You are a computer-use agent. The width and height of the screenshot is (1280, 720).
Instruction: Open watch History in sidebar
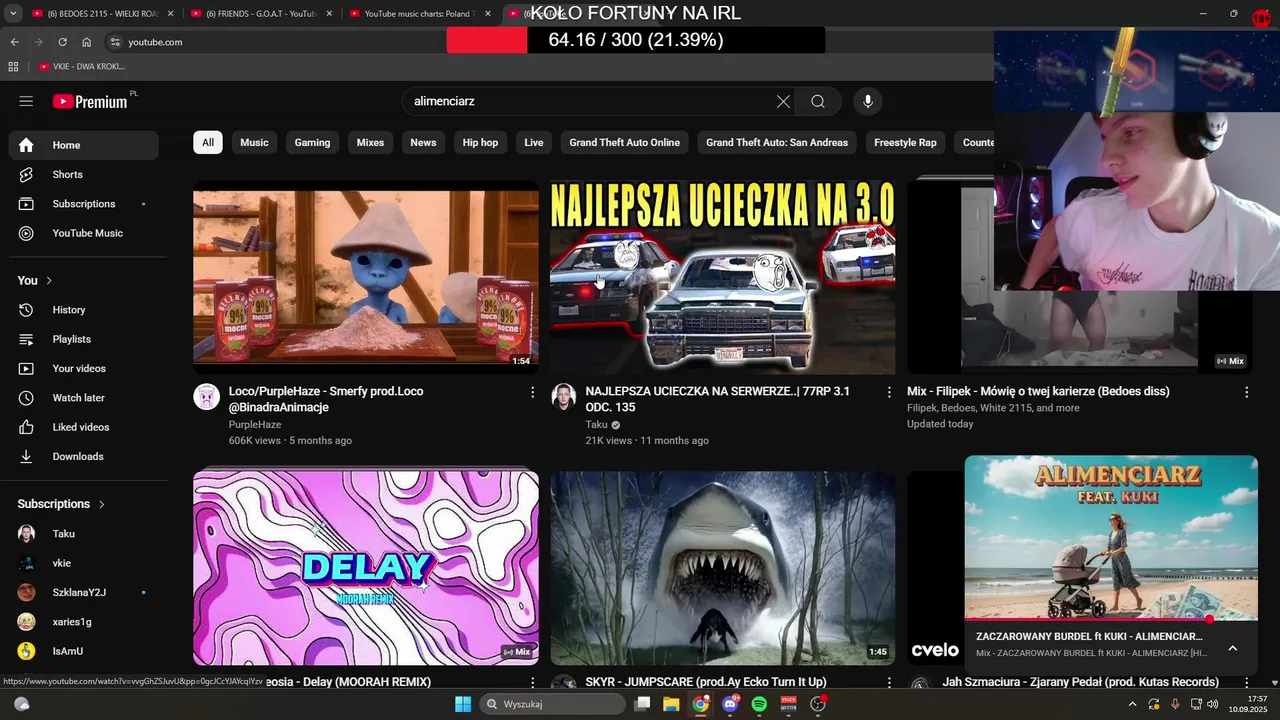coord(84,310)
